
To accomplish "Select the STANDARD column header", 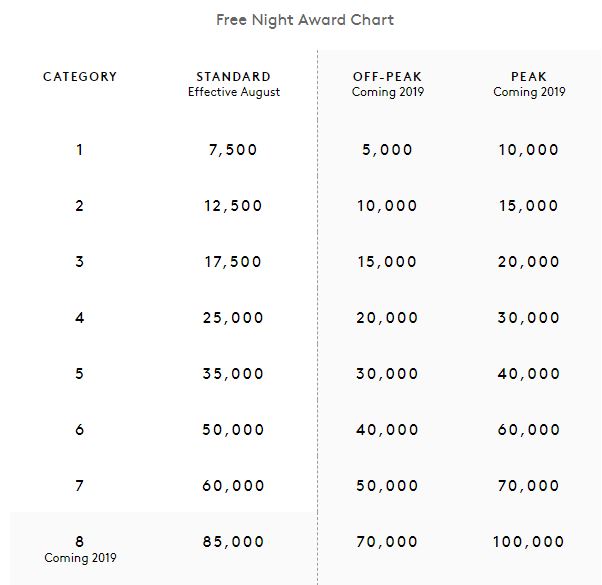I will coord(233,77).
